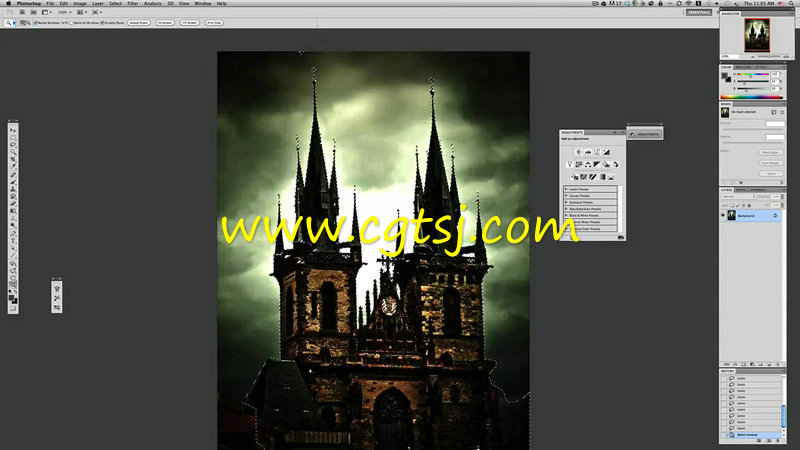Select the Background layer thumbnail
The width and height of the screenshot is (800, 450).
point(732,216)
